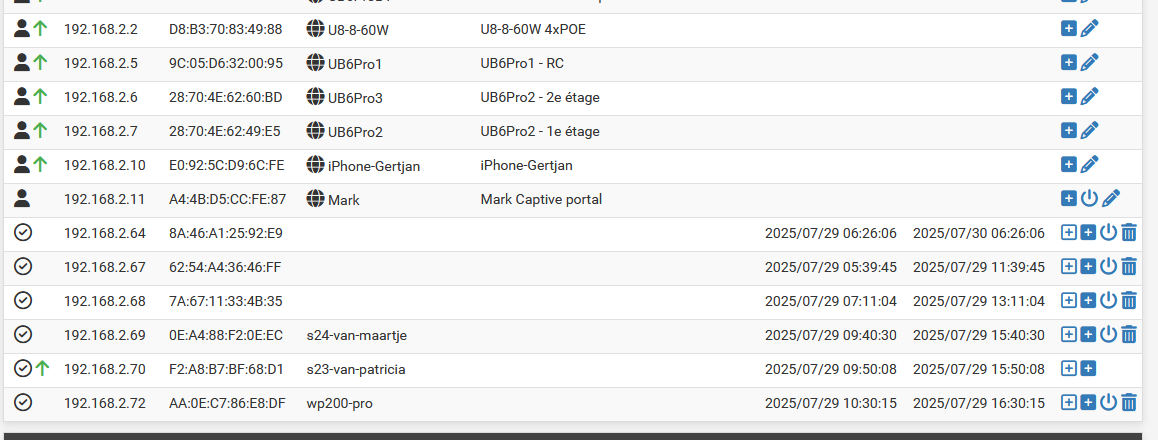Send Wake-on-LAN to s24-van-maartje

pos(1108,334)
